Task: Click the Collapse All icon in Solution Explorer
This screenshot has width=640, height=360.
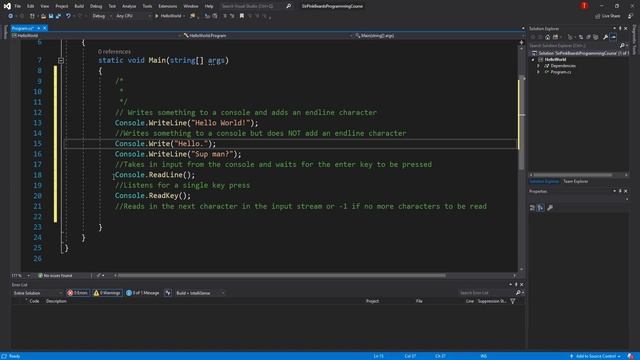Action: [588, 37]
